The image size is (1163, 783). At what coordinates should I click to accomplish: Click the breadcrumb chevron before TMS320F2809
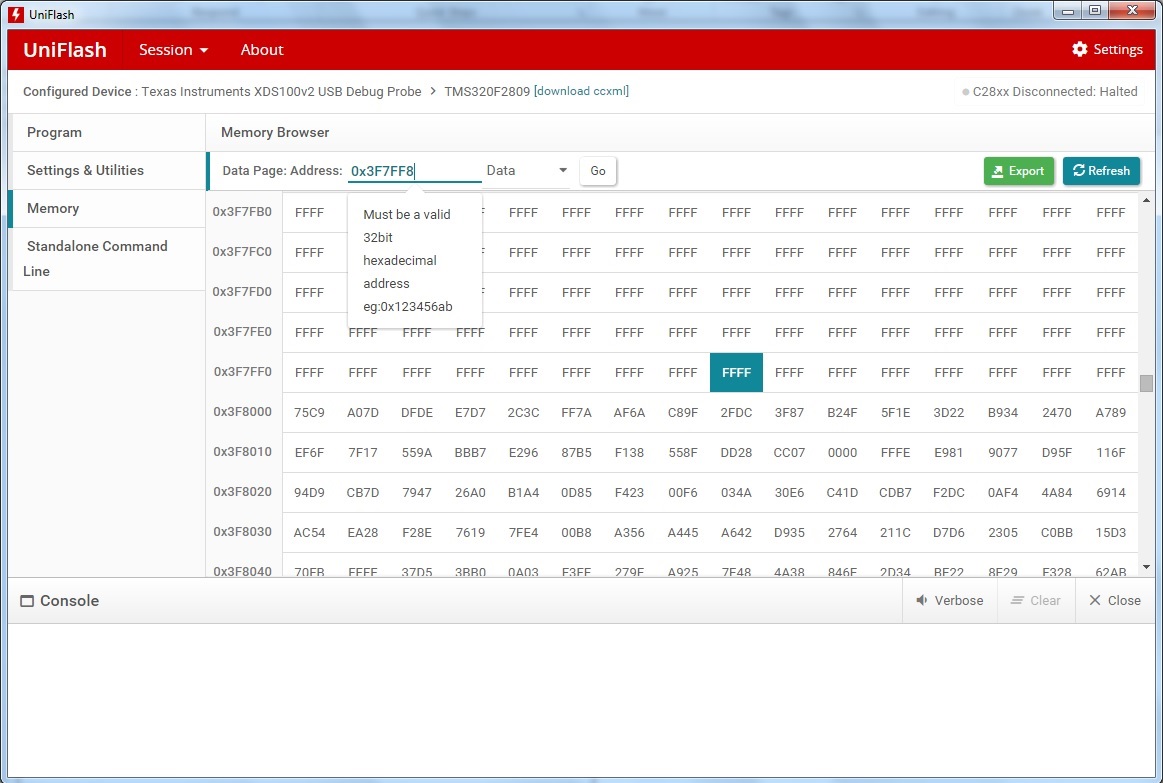tap(433, 91)
